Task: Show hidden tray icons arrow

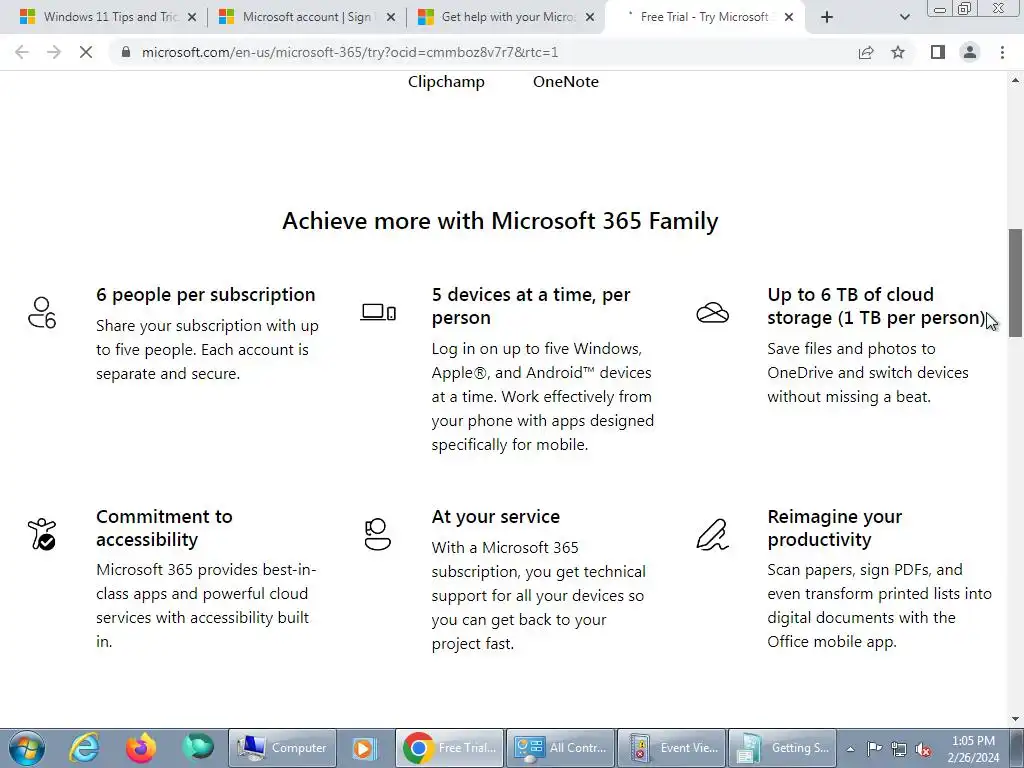Action: coord(850,748)
